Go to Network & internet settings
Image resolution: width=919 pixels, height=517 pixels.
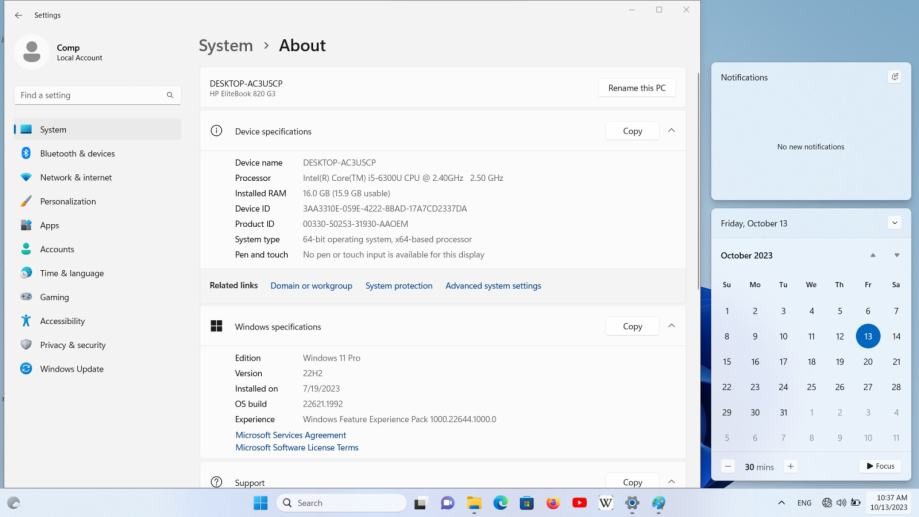coord(75,177)
